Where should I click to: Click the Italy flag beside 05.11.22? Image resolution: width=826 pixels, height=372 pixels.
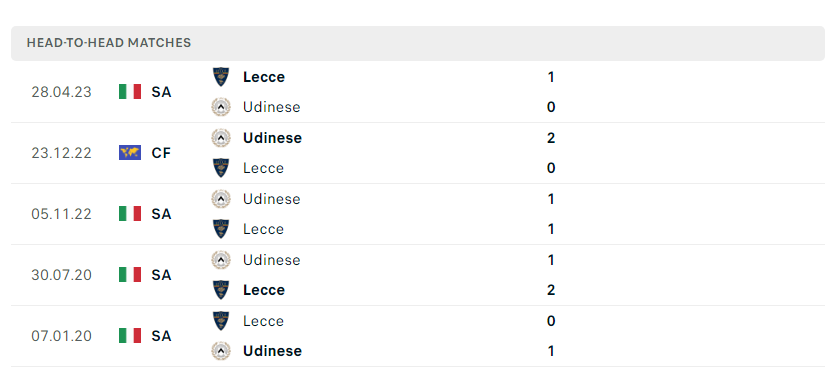130,213
